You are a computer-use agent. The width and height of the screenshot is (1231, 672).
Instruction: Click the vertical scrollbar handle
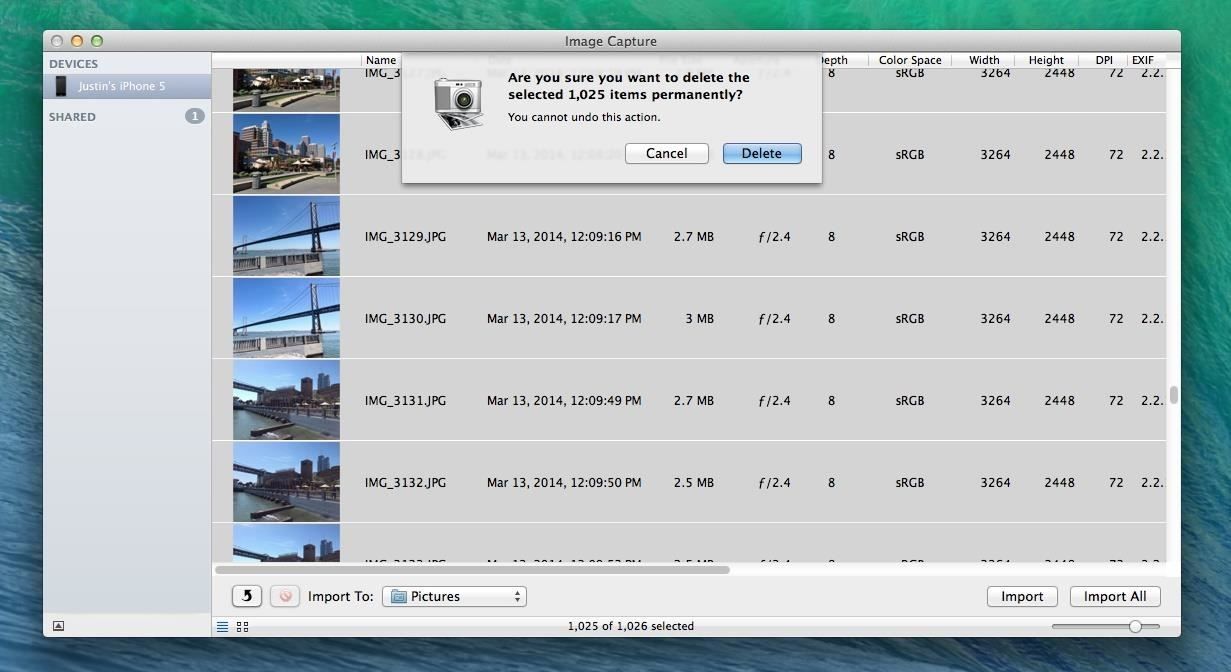1174,395
